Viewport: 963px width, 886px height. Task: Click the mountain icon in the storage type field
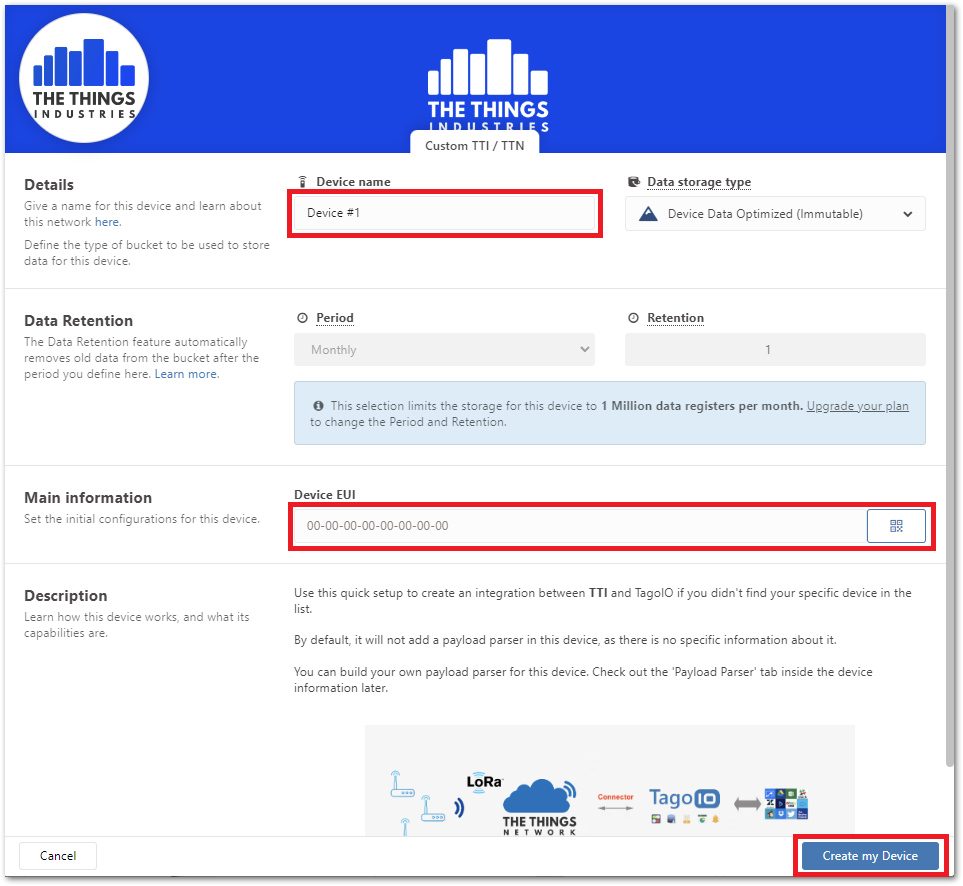tap(648, 213)
